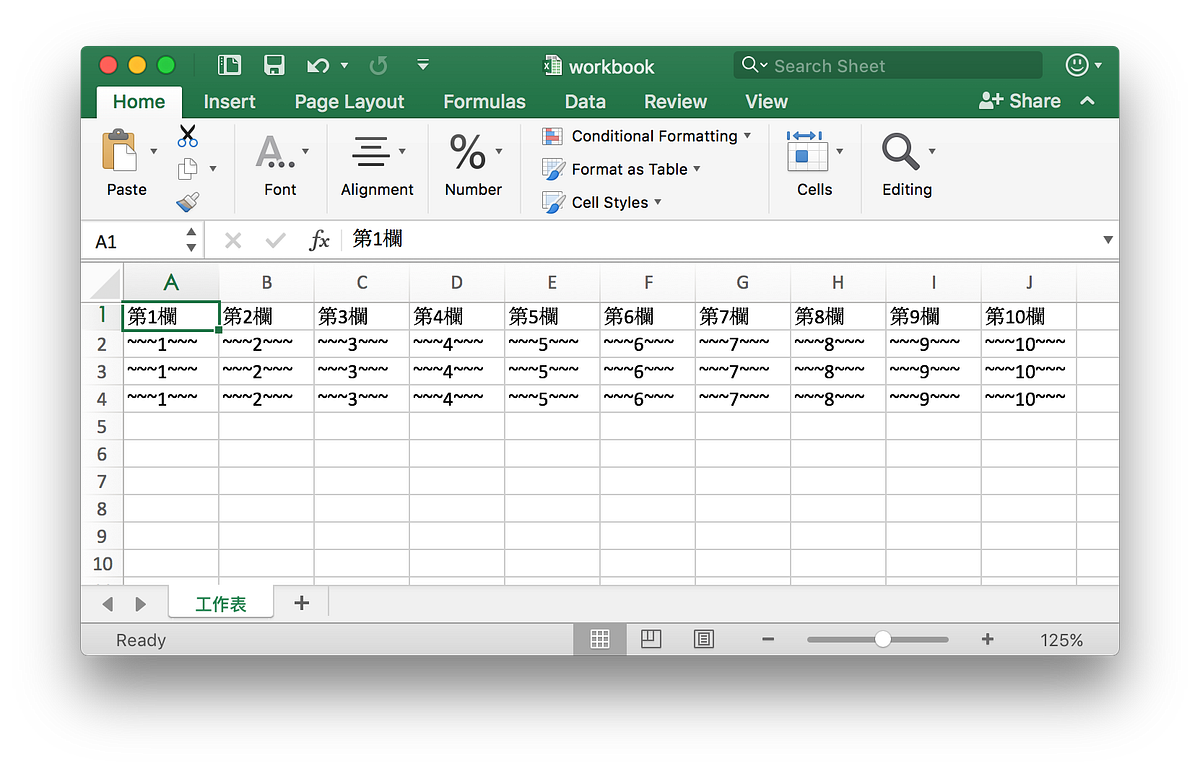This screenshot has height=771, width=1200.
Task: Switch to the Formulas ribbon tab
Action: pyautogui.click(x=484, y=101)
